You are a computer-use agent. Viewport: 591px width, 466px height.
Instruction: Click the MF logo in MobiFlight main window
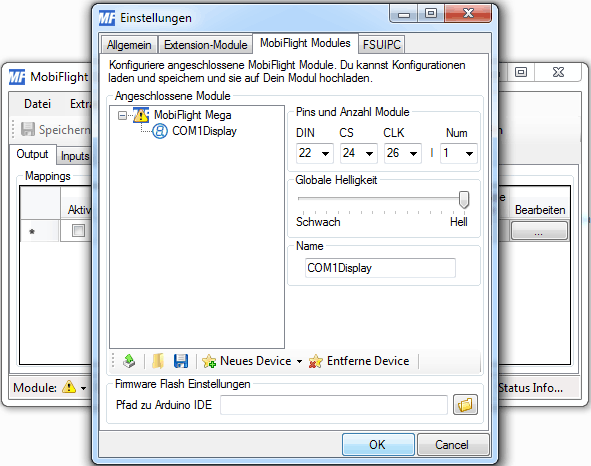click(17, 77)
